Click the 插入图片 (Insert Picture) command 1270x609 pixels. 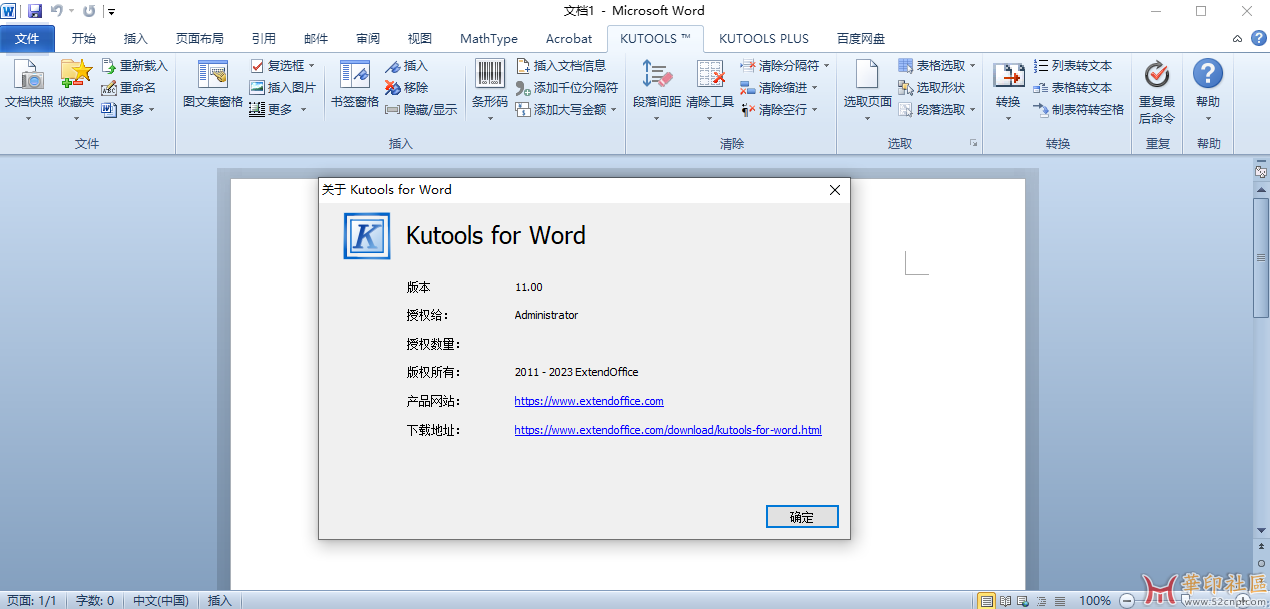click(283, 87)
